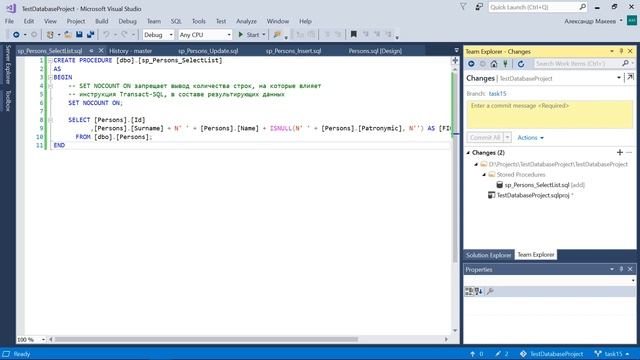Click the Team Explorer Home icon
The image size is (640, 360).
[494, 64]
